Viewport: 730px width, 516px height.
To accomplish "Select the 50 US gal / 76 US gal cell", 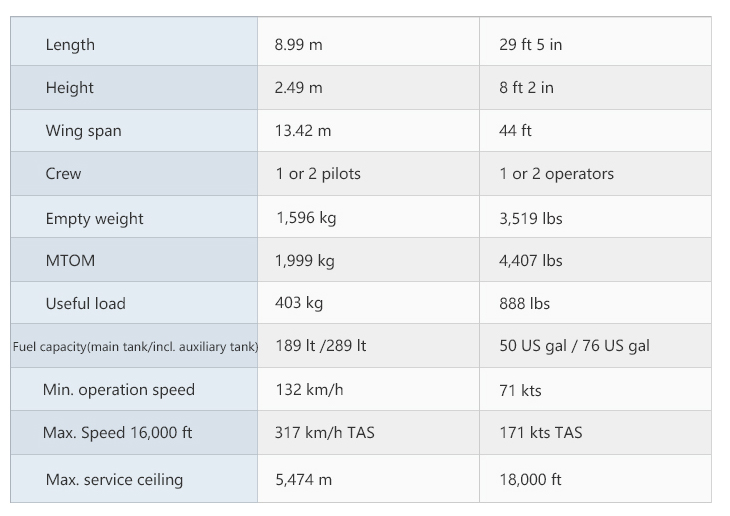I will 574,346.
